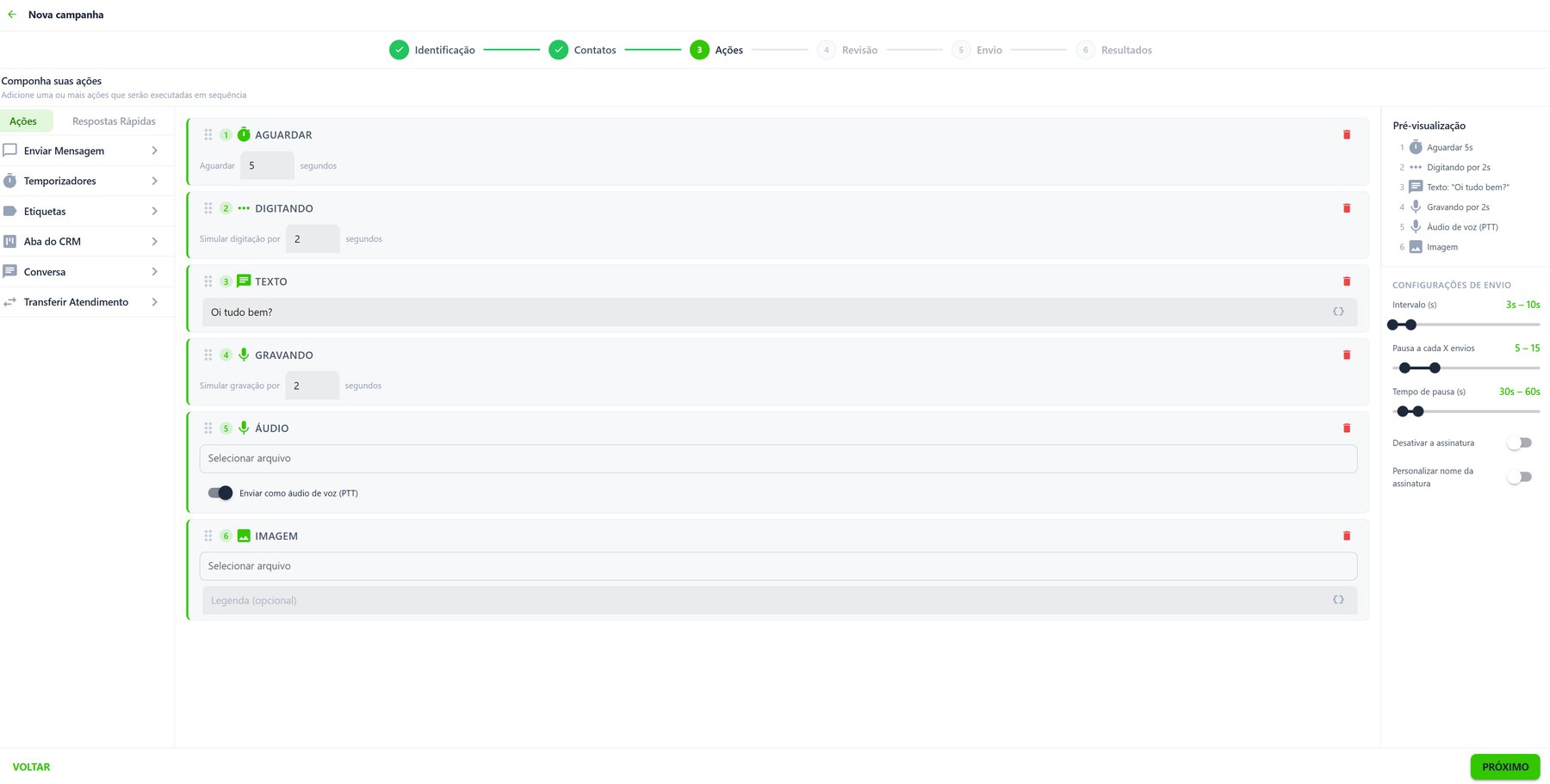Go to the Identificação step

click(432, 50)
